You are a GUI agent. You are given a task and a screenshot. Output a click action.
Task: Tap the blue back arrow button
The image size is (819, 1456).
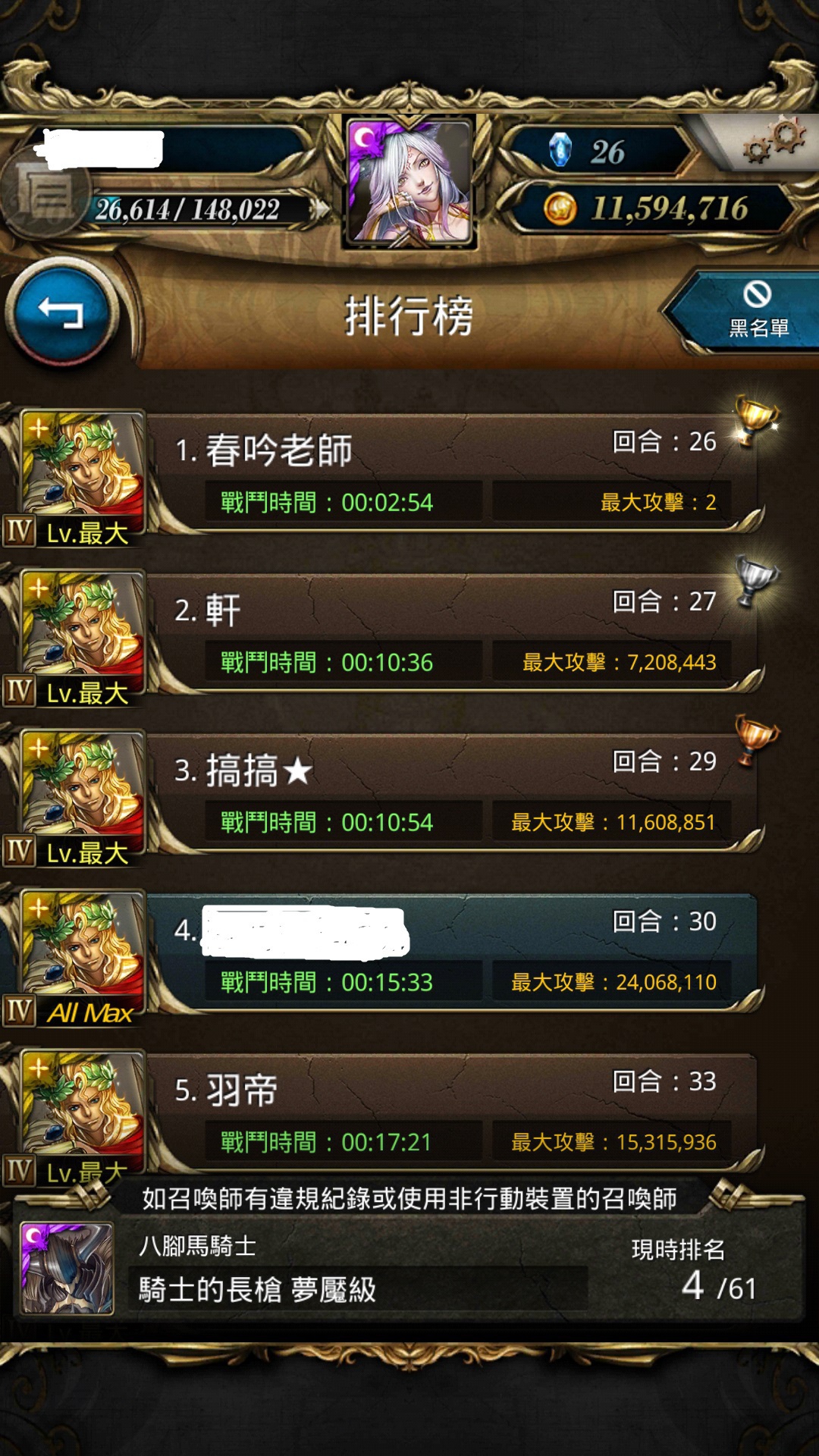[61, 312]
